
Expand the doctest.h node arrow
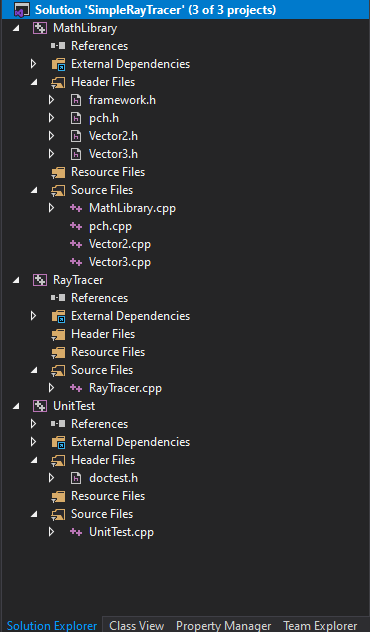(51, 478)
